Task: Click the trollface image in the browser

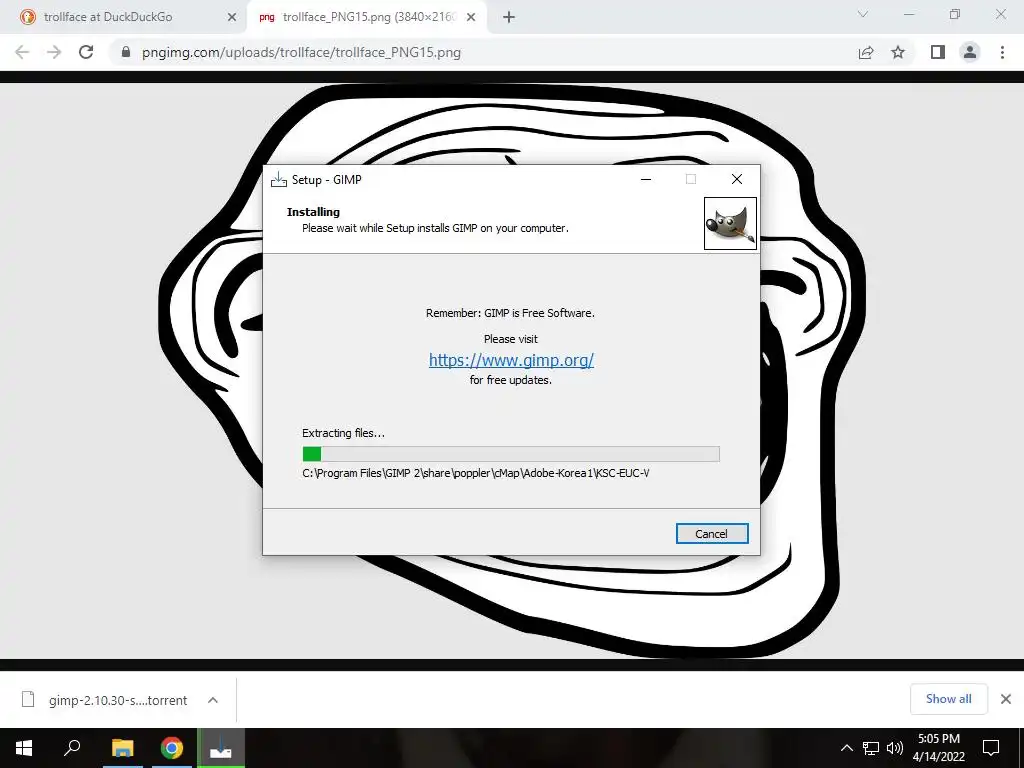Action: (x=512, y=370)
